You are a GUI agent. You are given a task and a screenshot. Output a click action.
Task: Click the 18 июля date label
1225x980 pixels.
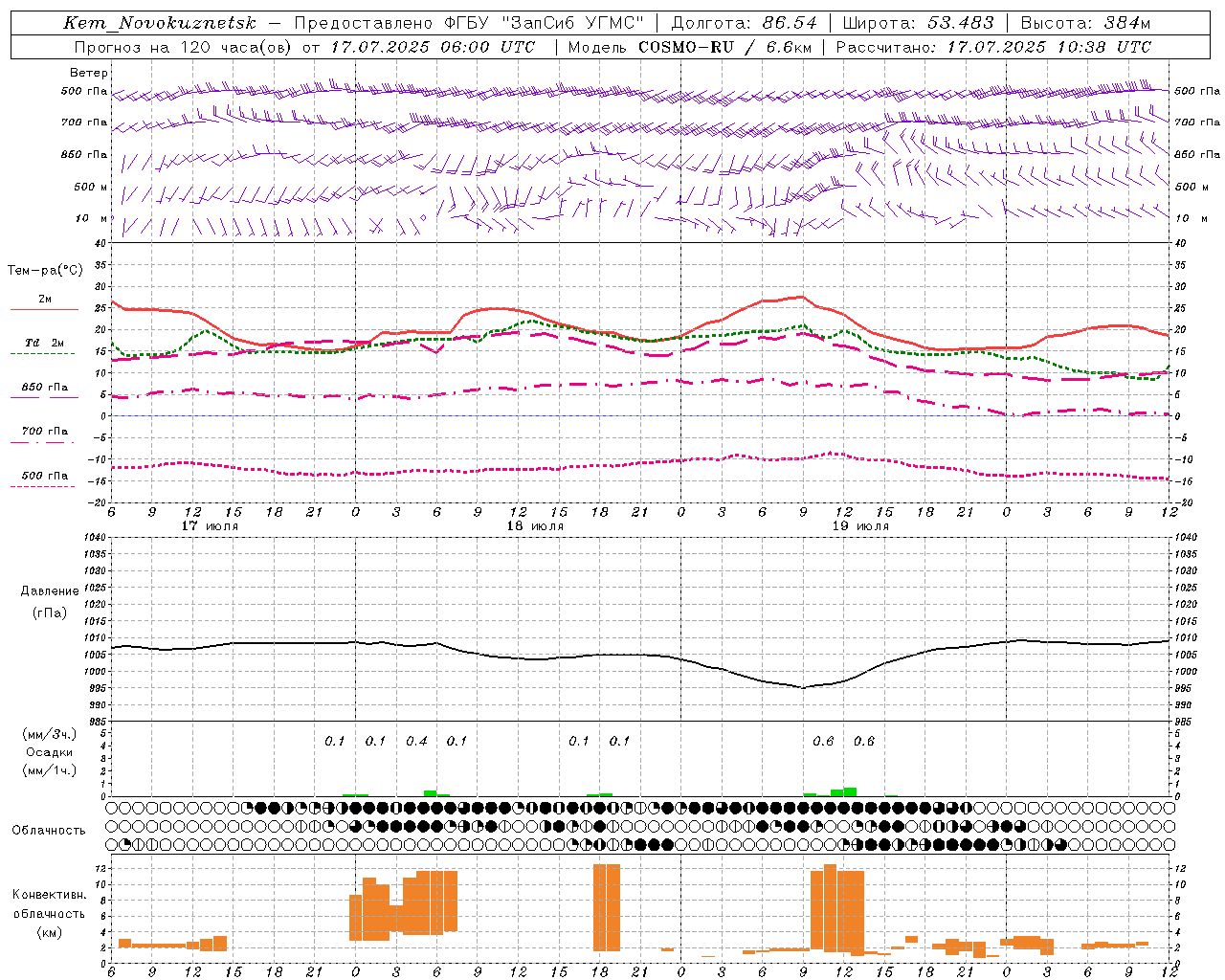[x=535, y=526]
